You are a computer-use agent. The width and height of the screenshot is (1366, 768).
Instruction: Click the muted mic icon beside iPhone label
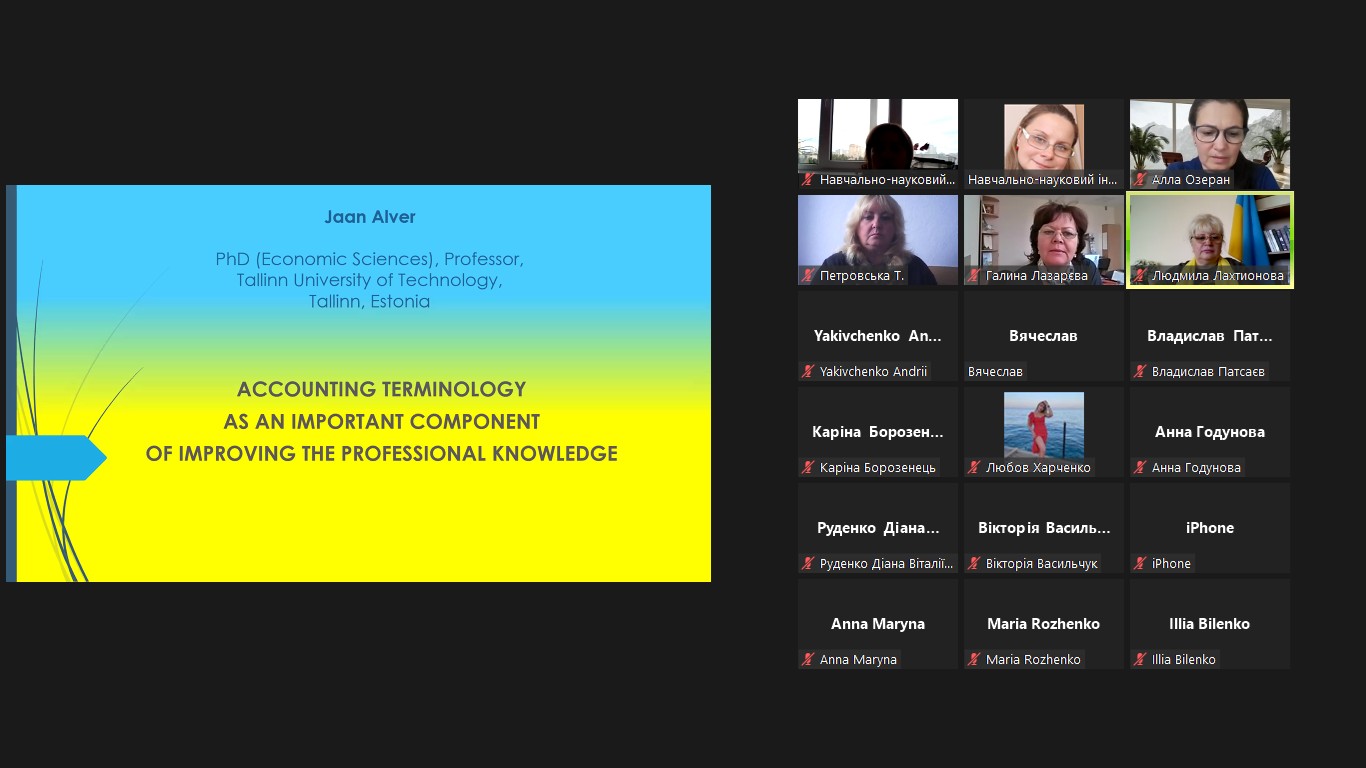tap(1140, 564)
